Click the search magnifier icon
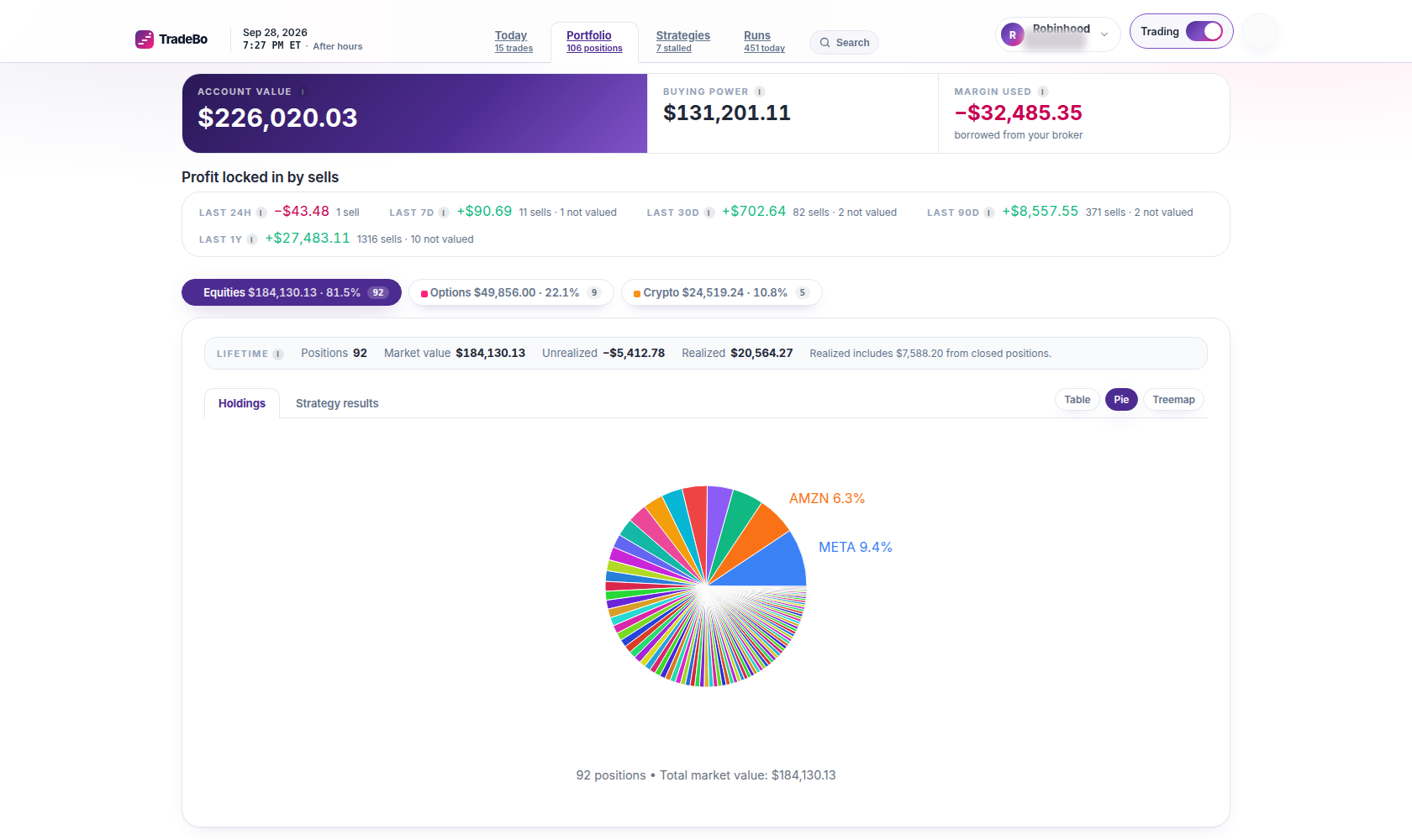This screenshot has height=840, width=1412. [825, 43]
